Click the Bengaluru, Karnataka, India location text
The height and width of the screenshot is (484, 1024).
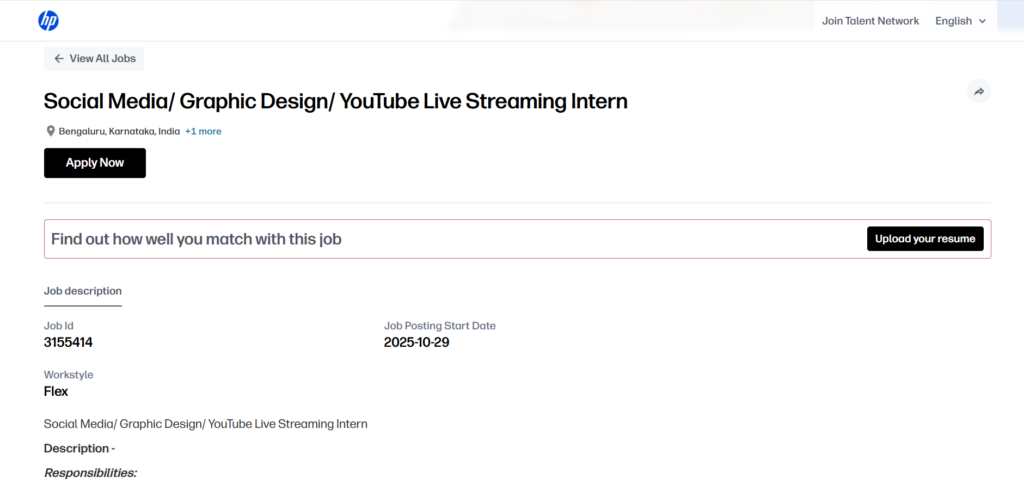(119, 131)
